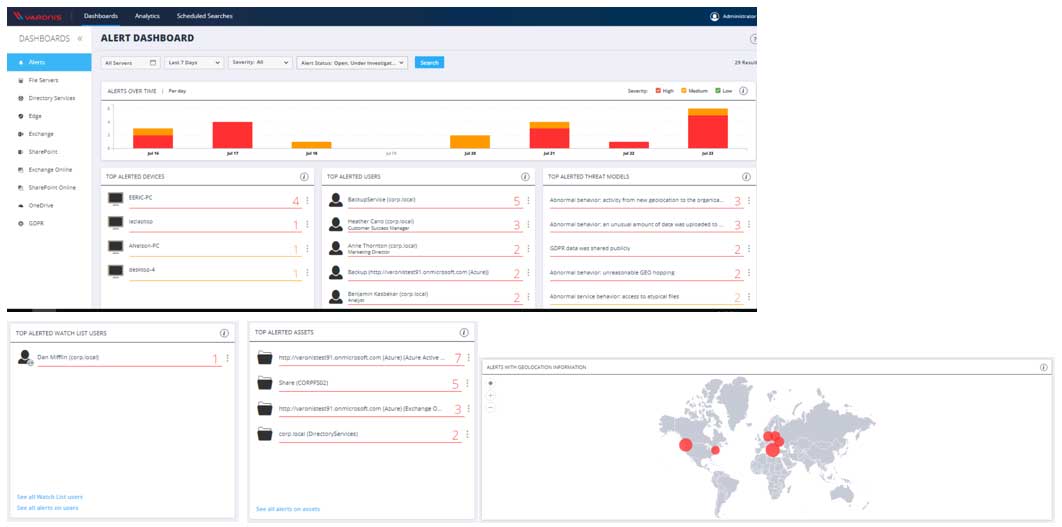Switch to the Dashboards top tab
The width and height of the screenshot is (1062, 527).
[101, 16]
